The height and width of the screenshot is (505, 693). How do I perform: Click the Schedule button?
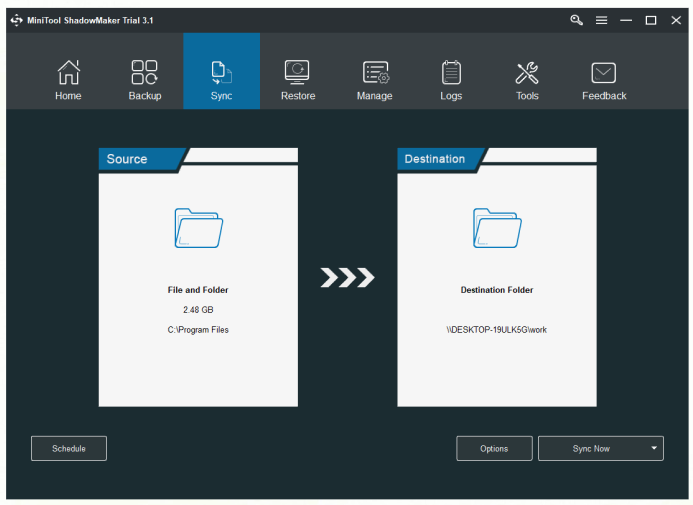(69, 449)
